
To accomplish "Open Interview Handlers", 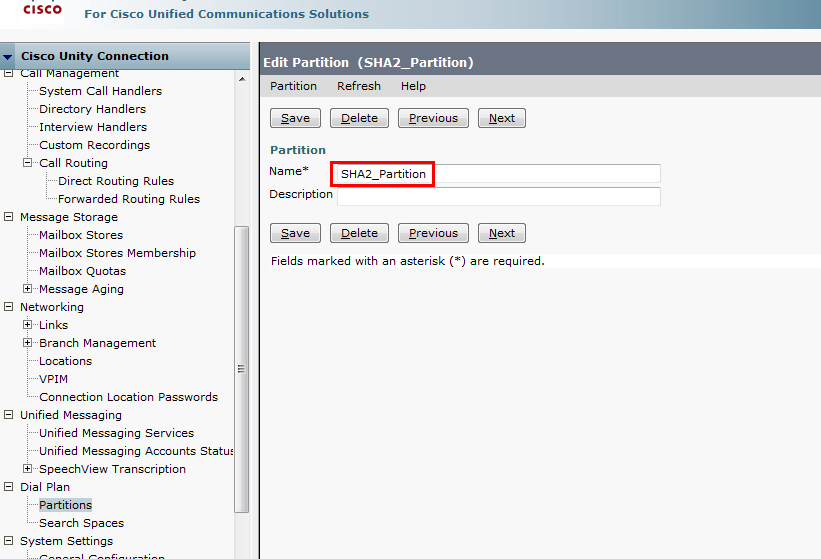I will click(93, 127).
